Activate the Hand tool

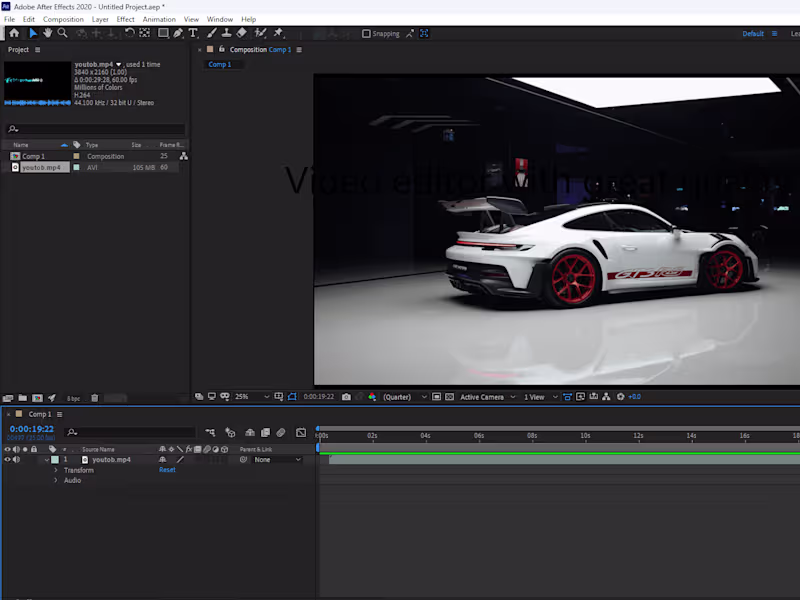(x=47, y=33)
